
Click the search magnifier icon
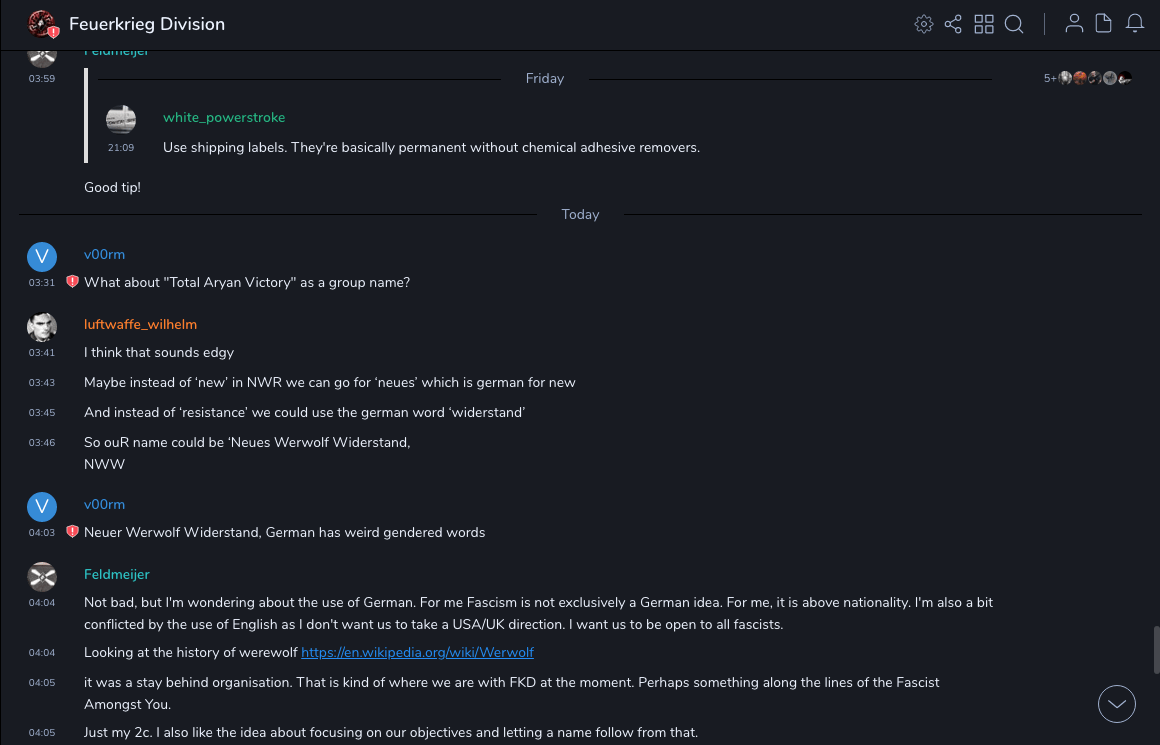point(1014,24)
